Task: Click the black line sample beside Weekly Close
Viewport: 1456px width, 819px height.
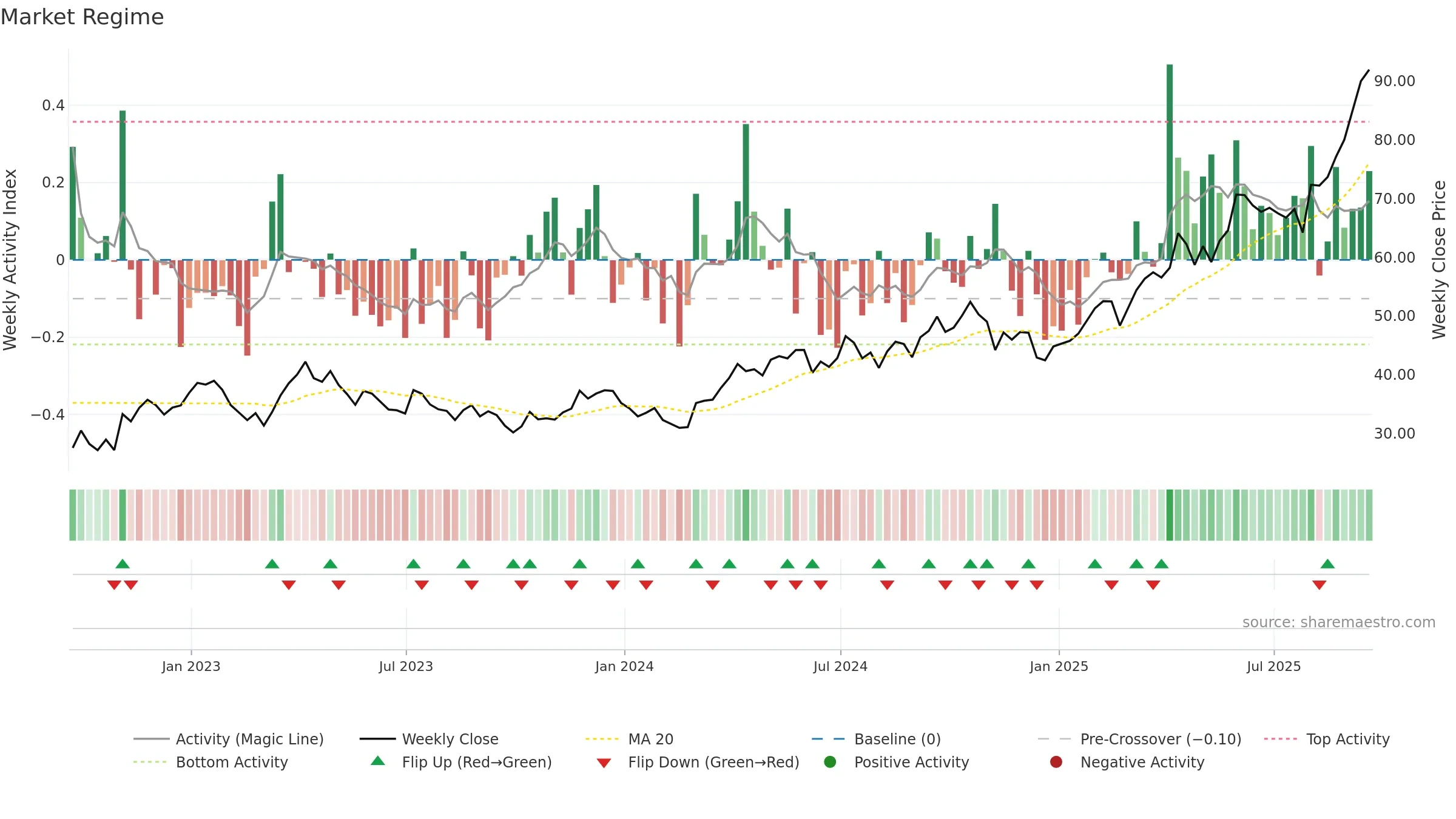Action: click(377, 739)
